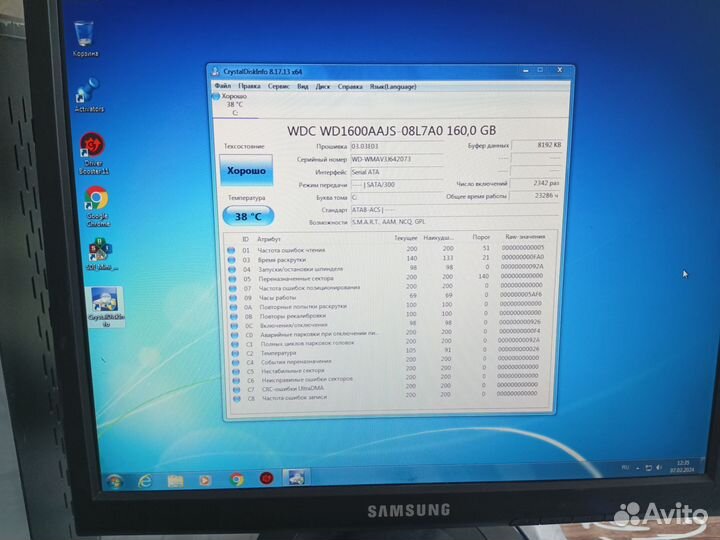Open the Правка menu
This screenshot has width=720, height=540.
pos(249,86)
